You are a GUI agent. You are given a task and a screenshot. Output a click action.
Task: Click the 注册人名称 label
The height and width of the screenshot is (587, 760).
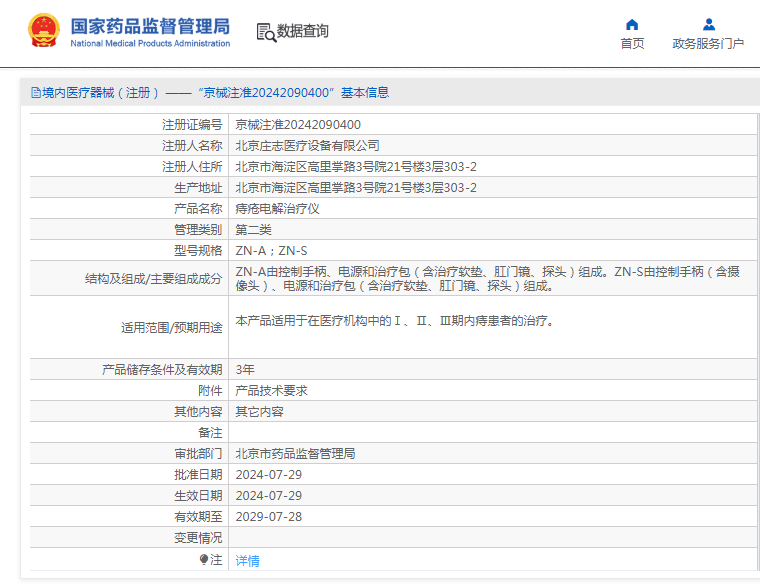192,146
